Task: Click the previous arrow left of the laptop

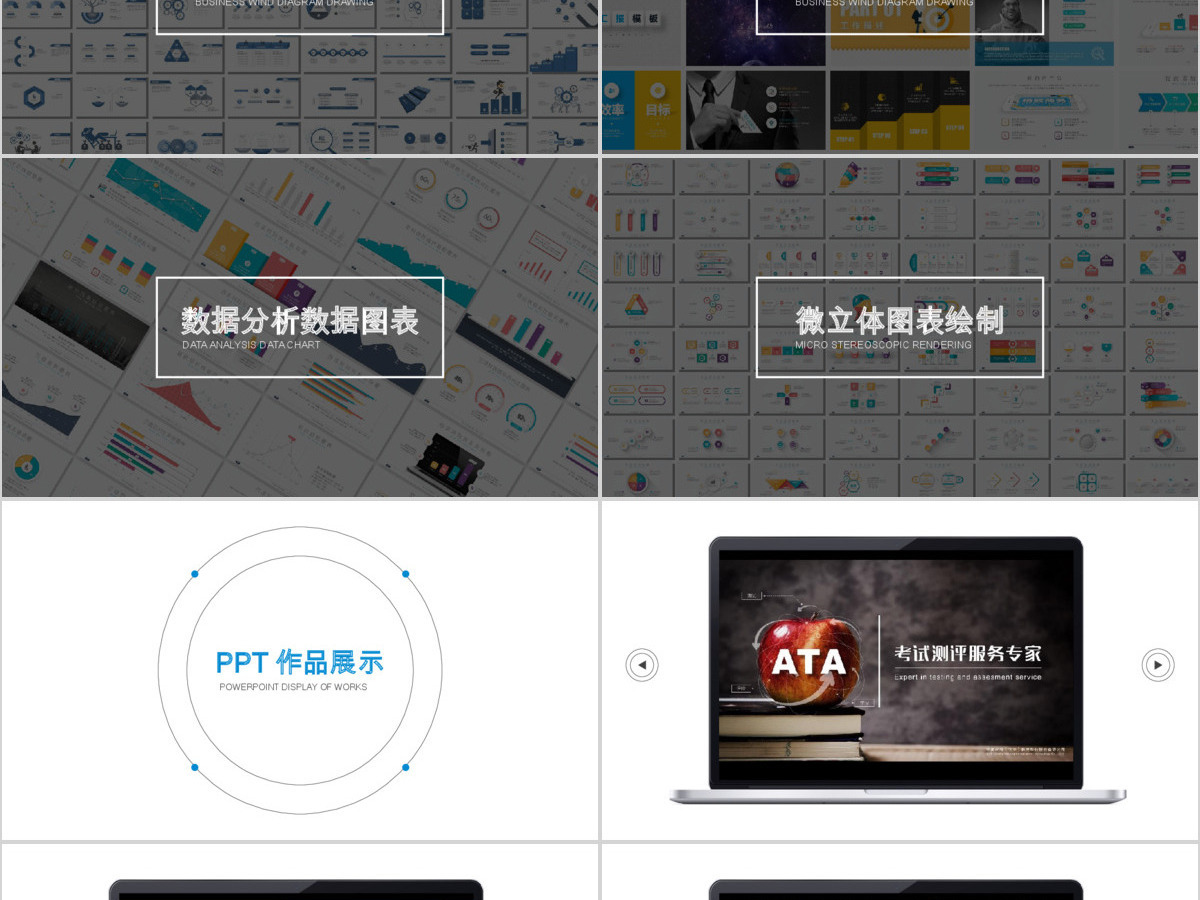Action: coord(642,665)
